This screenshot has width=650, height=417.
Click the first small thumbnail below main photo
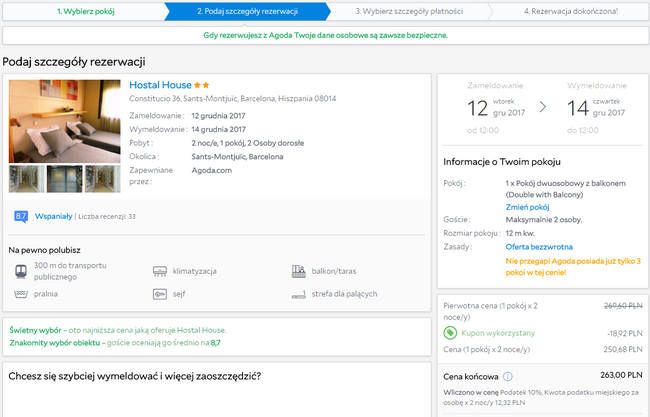point(26,178)
